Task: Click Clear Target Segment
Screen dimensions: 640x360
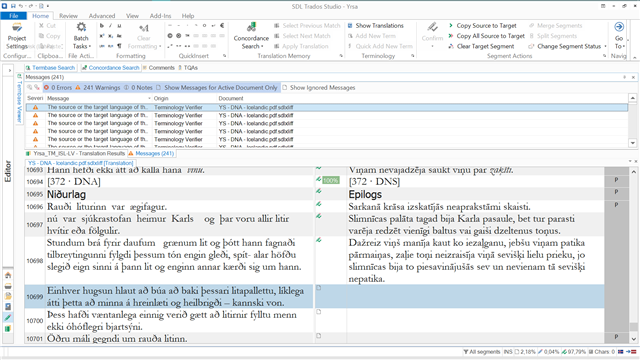Action: tap(481, 47)
